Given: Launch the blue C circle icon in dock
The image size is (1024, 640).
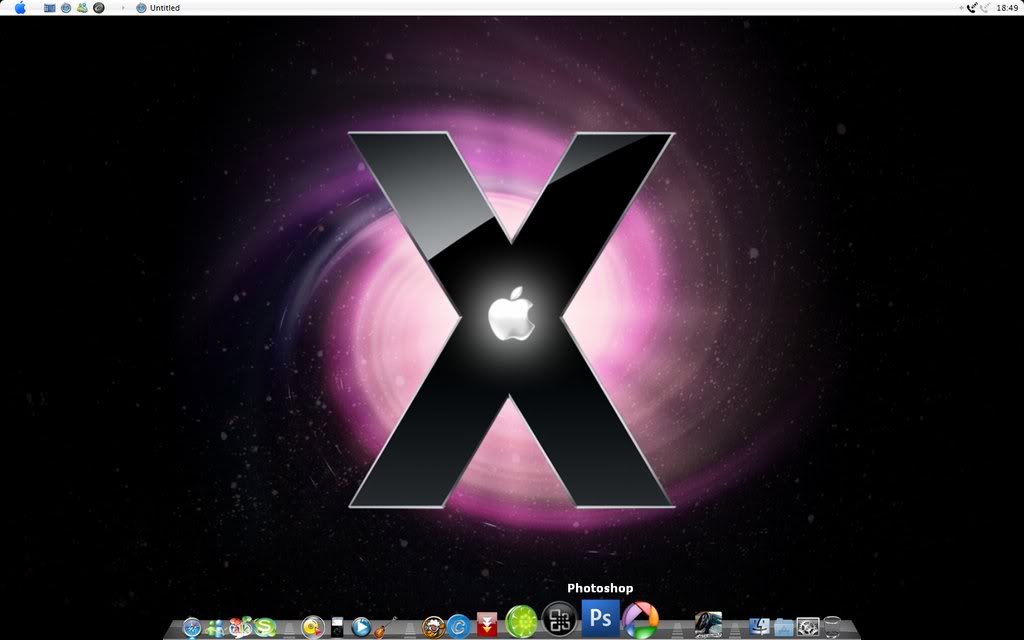Looking at the screenshot, I should tap(458, 627).
